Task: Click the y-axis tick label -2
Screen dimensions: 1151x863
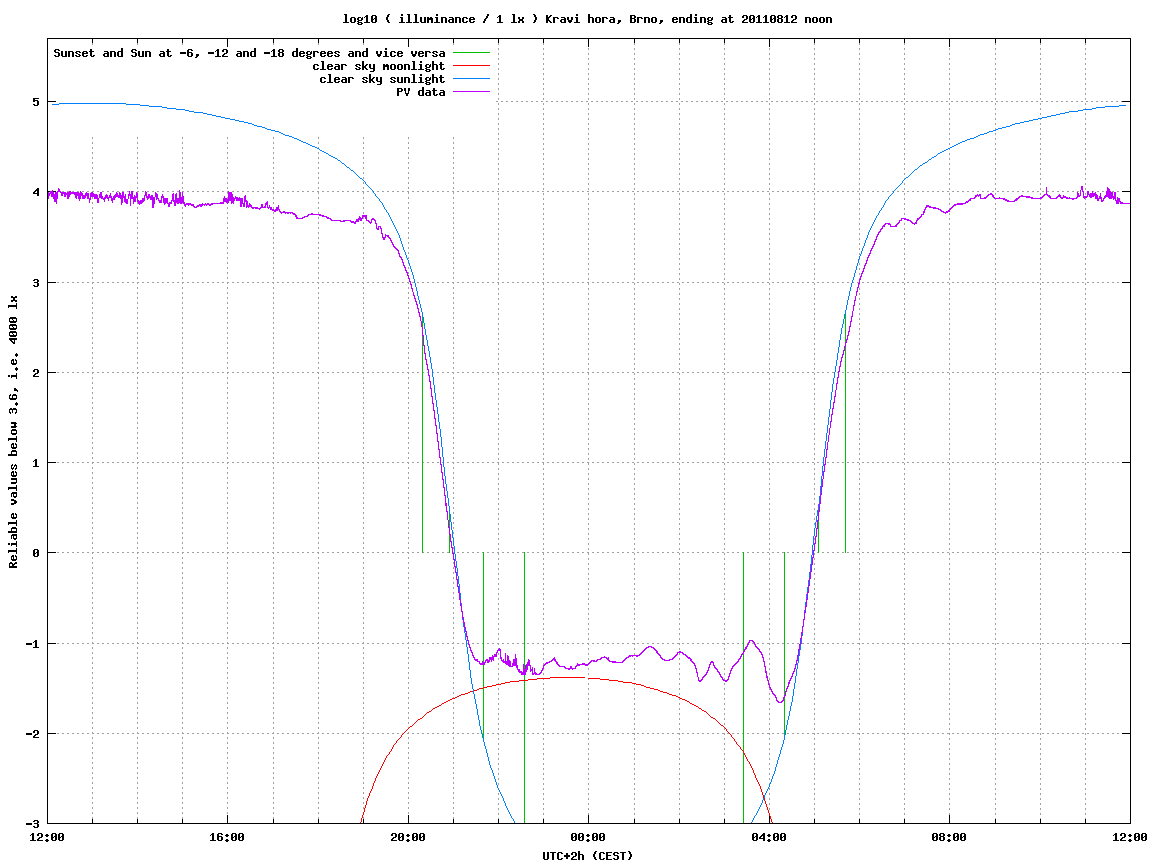Action: click(x=32, y=734)
